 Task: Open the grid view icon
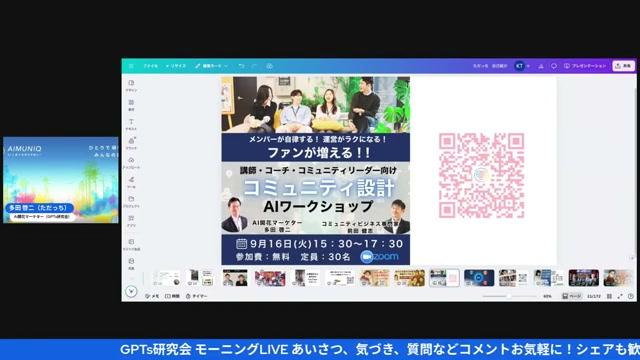[x=609, y=296]
